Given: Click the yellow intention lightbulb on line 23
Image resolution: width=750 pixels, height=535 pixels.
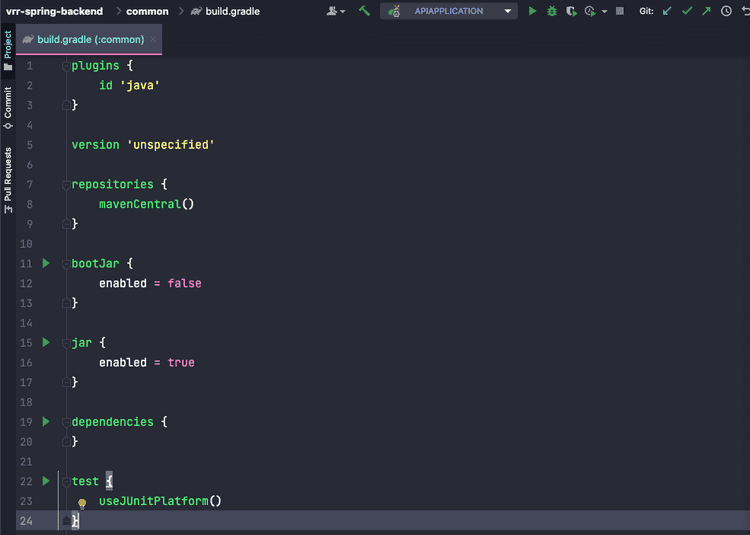Looking at the screenshot, I should click(x=82, y=503).
